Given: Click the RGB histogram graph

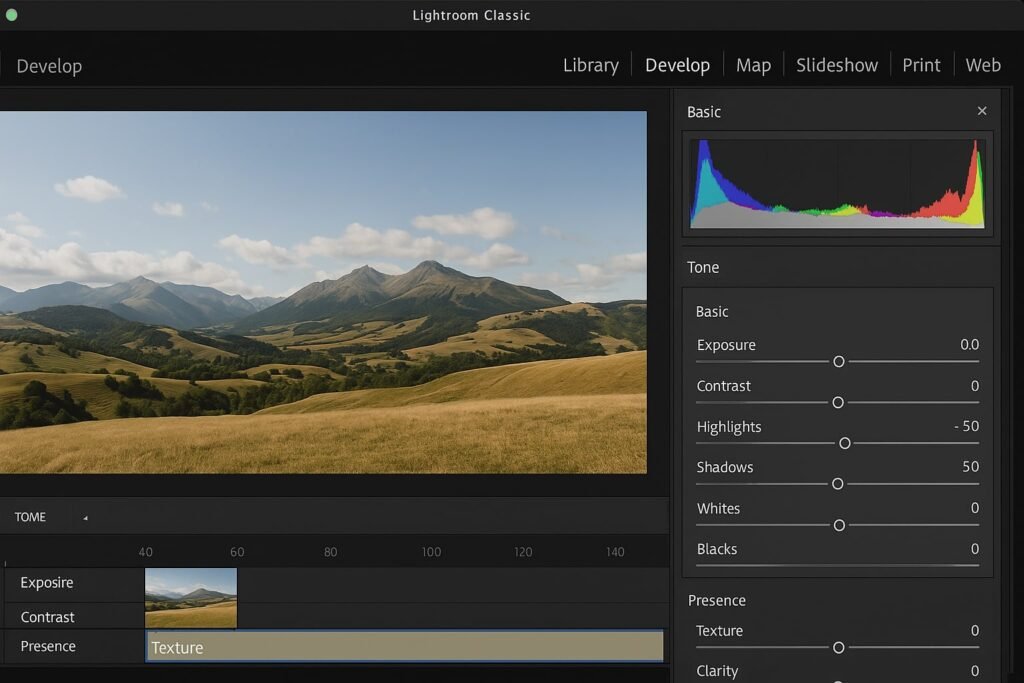Looking at the screenshot, I should (x=837, y=183).
